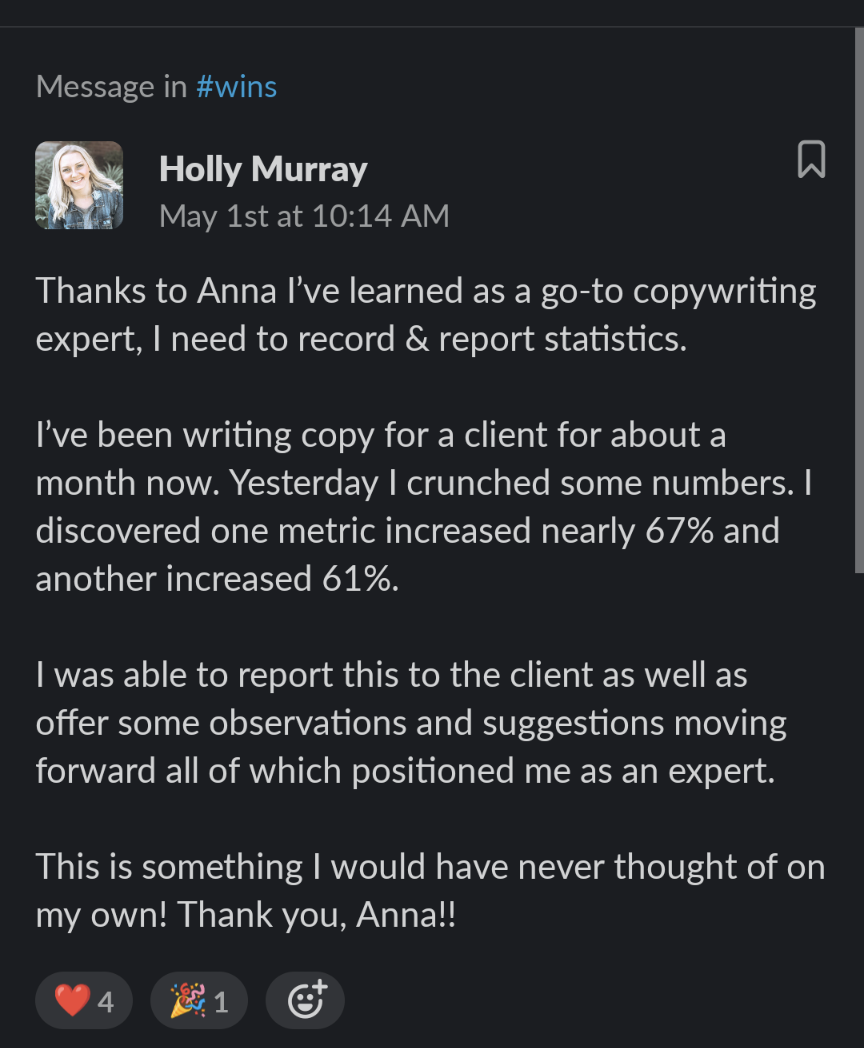Click the "Message in" label
864x1048 pixels.
tap(111, 87)
